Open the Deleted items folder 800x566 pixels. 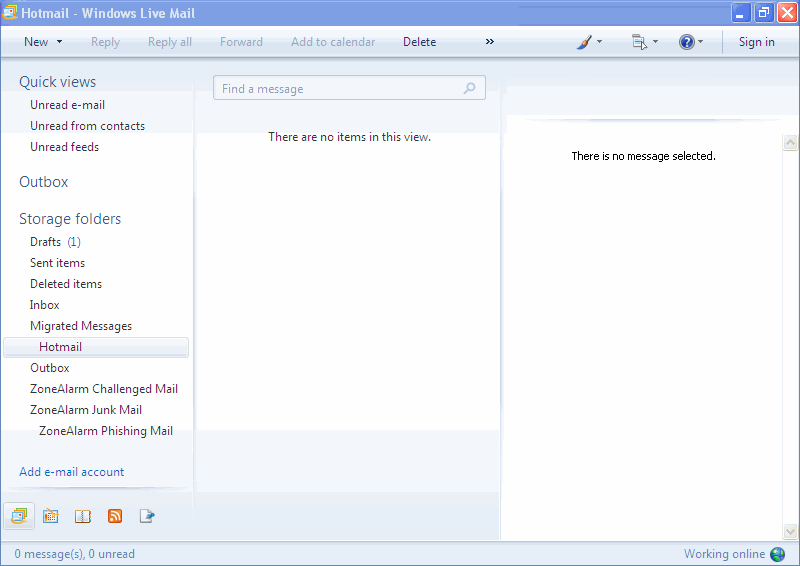(66, 283)
